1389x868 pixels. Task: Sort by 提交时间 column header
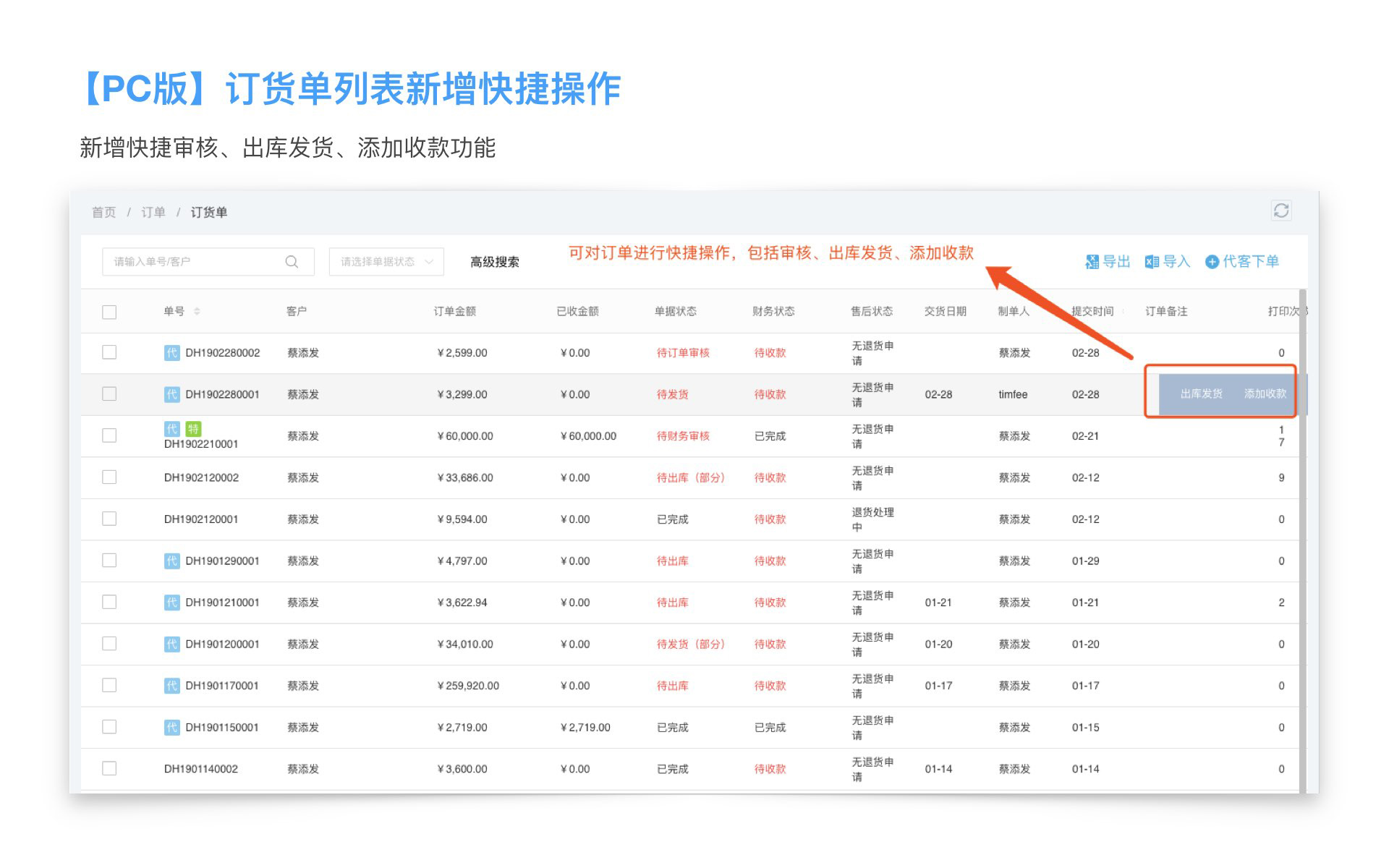click(1092, 312)
